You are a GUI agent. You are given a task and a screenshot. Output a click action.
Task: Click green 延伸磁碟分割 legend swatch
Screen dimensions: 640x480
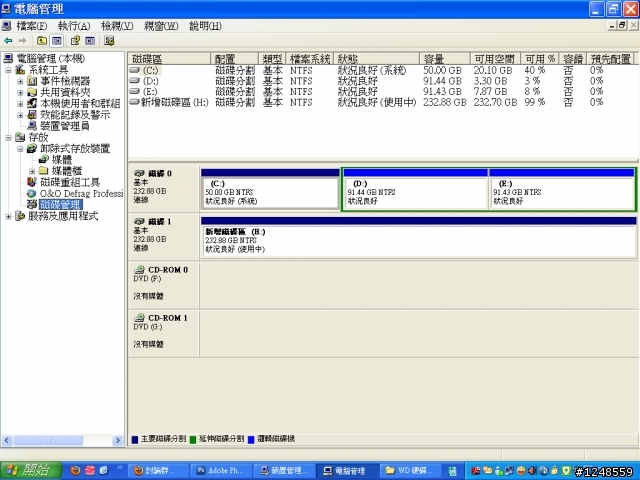pos(193,439)
